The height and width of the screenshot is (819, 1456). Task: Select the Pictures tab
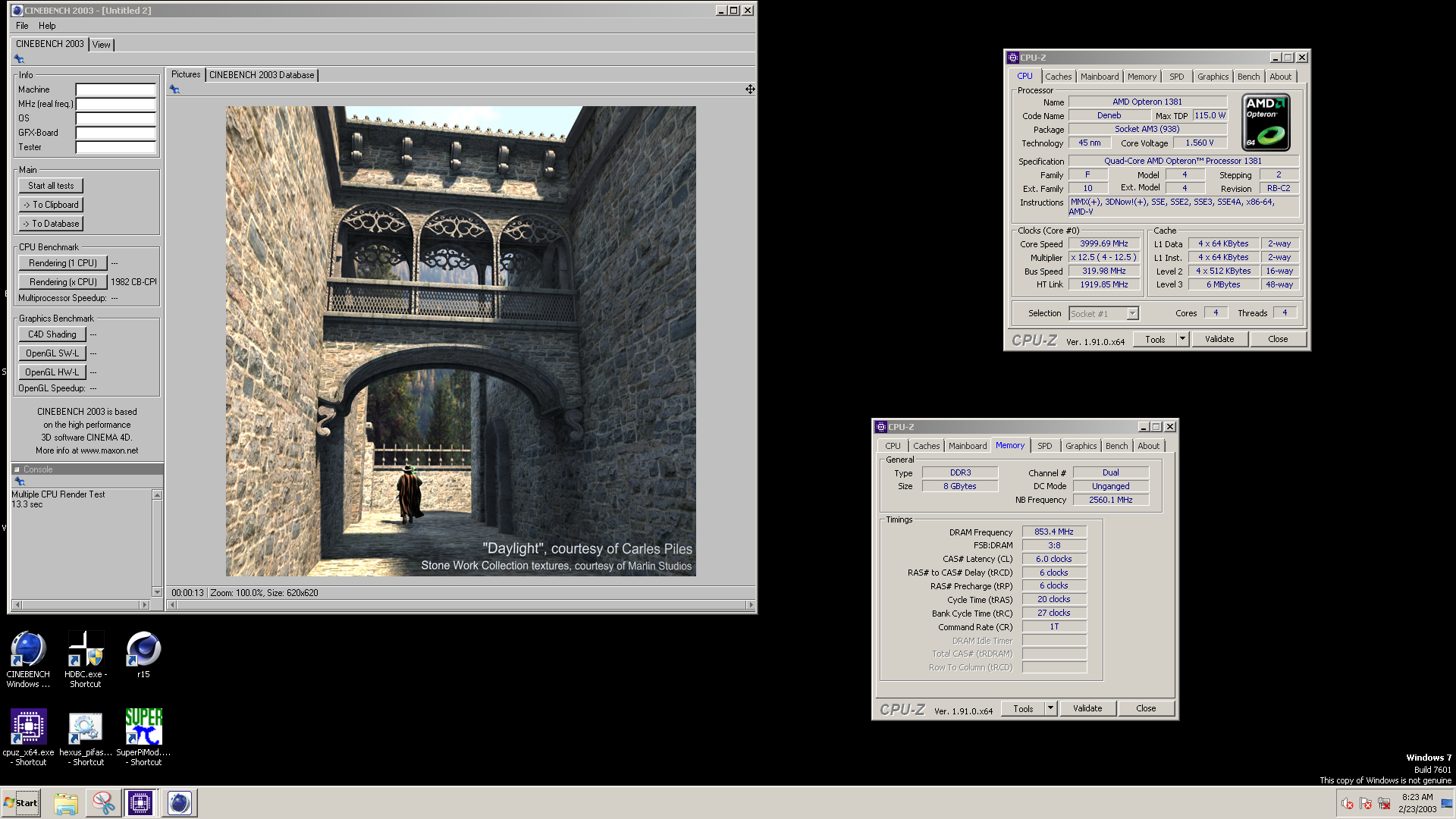(x=186, y=74)
